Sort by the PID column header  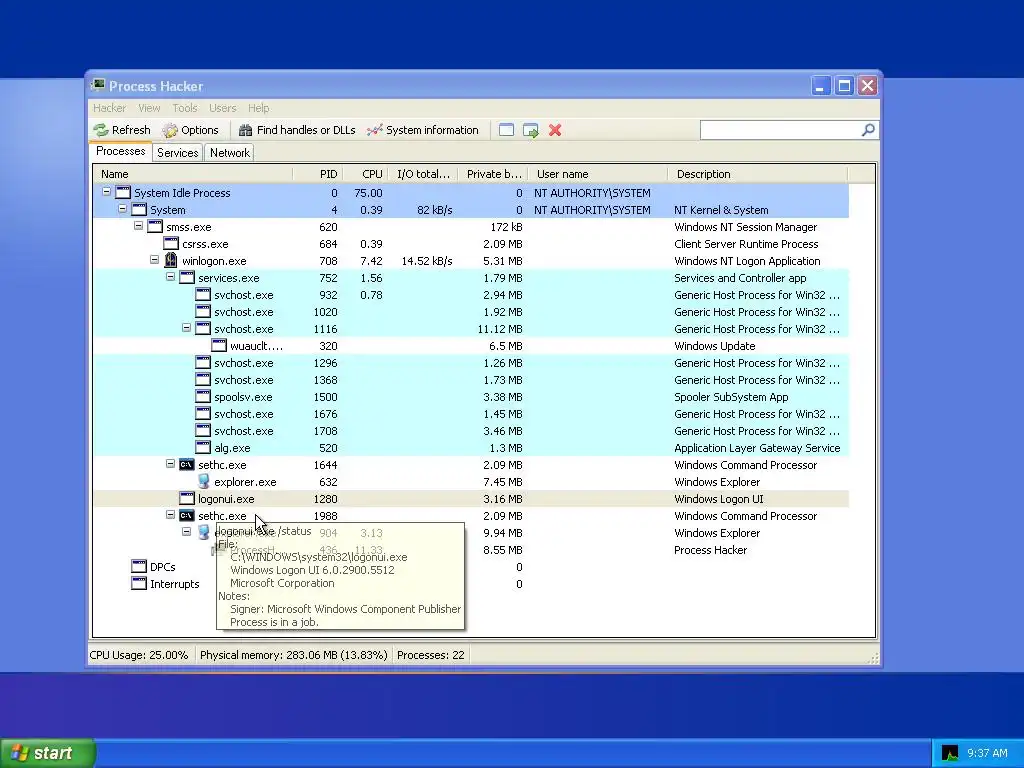click(x=317, y=174)
